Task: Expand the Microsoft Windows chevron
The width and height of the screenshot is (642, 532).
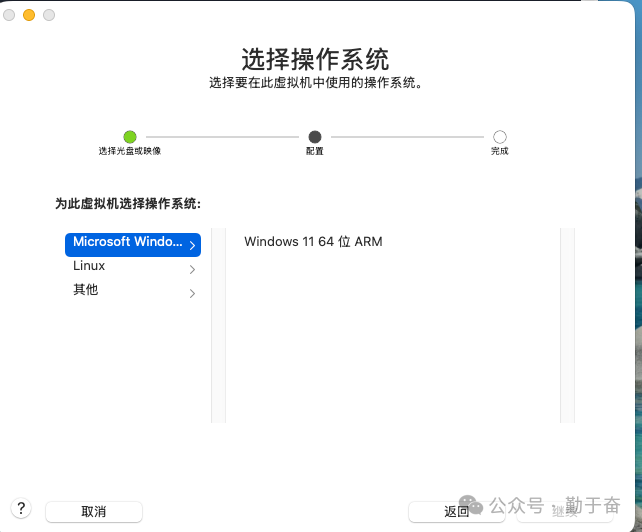Action: (192, 245)
